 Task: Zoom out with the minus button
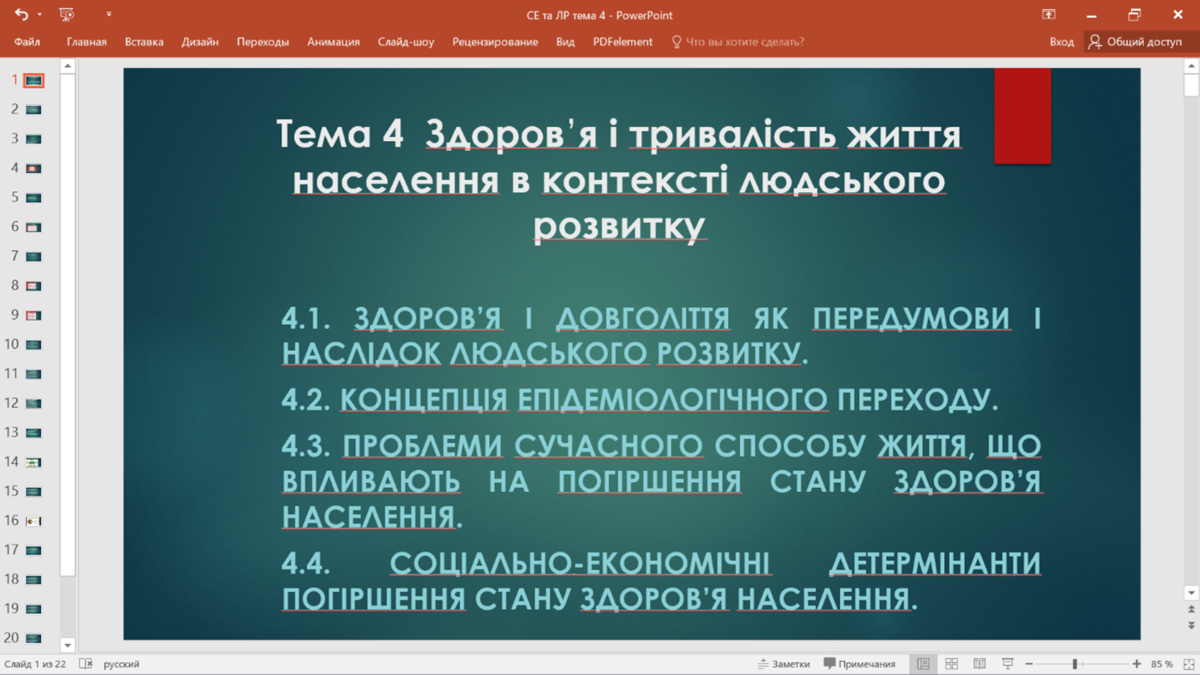pos(1029,664)
